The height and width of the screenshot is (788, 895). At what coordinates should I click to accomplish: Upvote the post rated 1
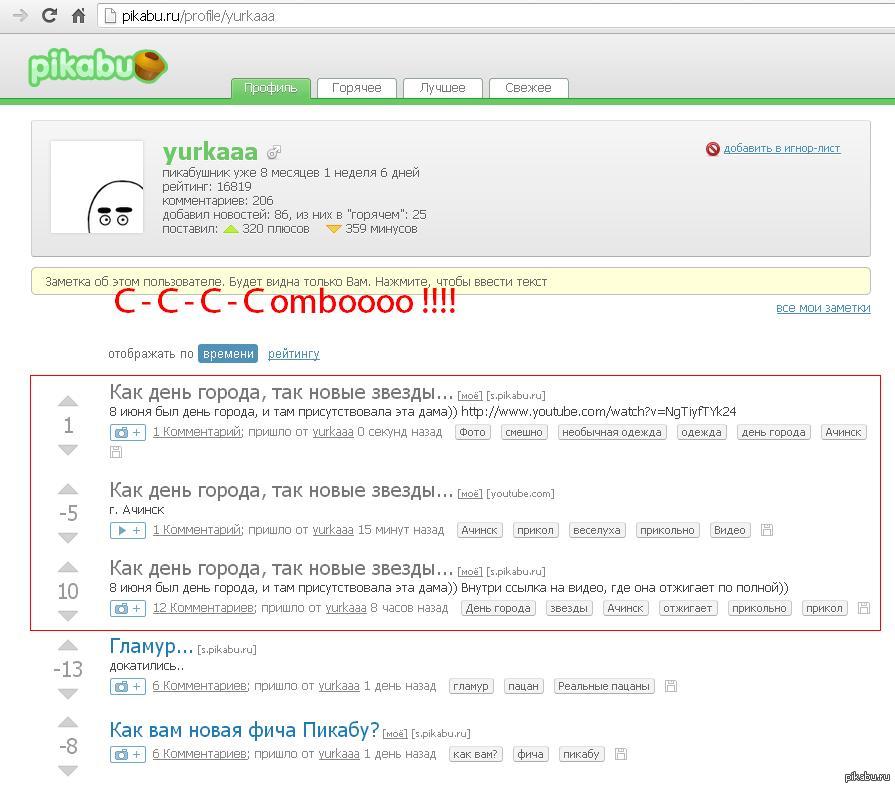tap(68, 403)
